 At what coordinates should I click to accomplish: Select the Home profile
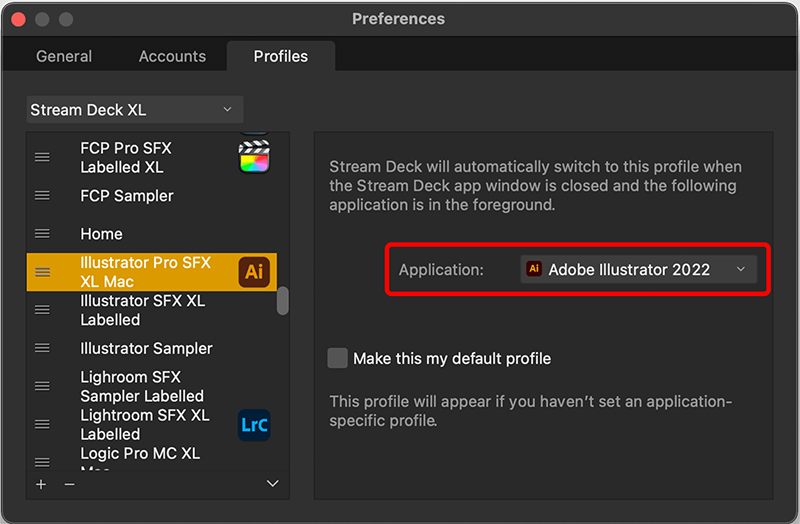[x=102, y=234]
